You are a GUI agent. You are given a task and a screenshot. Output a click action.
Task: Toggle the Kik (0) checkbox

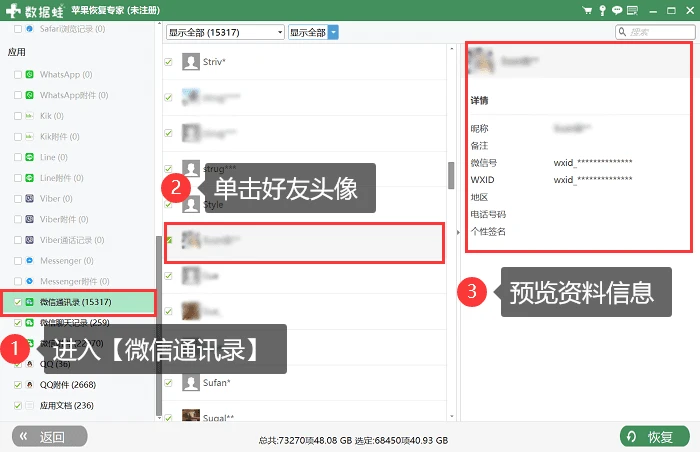tap(18, 116)
